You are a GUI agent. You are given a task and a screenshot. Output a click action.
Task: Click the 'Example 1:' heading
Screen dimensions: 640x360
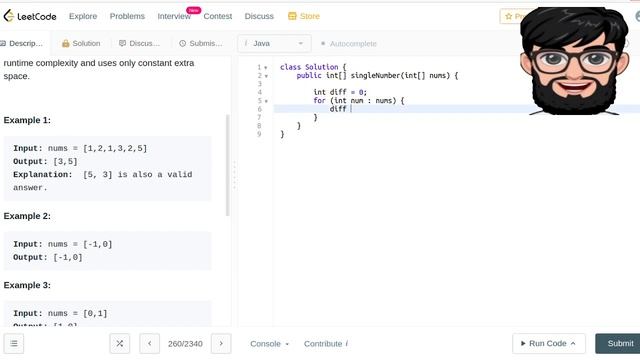(27, 120)
